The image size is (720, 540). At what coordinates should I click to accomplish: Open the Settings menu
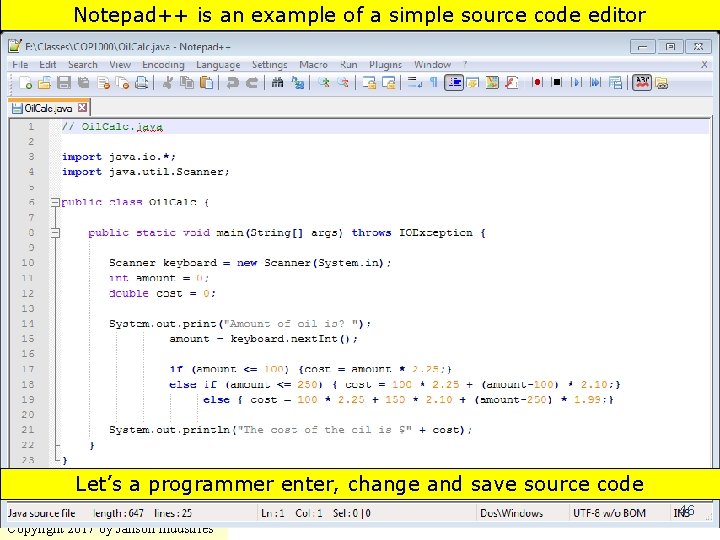tap(270, 65)
